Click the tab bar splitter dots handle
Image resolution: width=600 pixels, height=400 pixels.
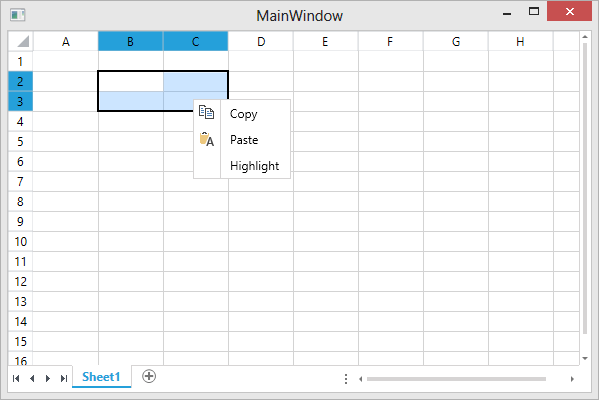(x=346, y=379)
